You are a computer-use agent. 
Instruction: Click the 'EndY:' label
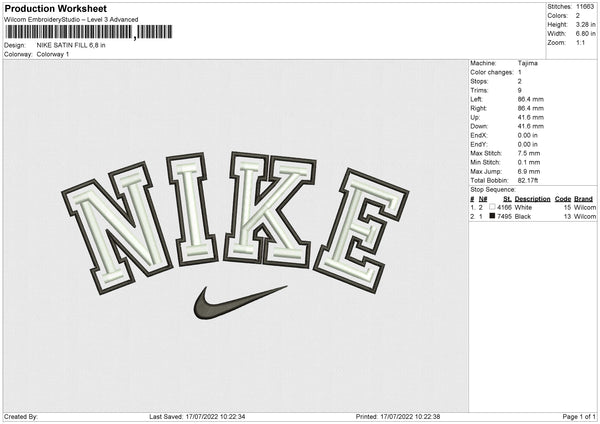[x=479, y=145]
